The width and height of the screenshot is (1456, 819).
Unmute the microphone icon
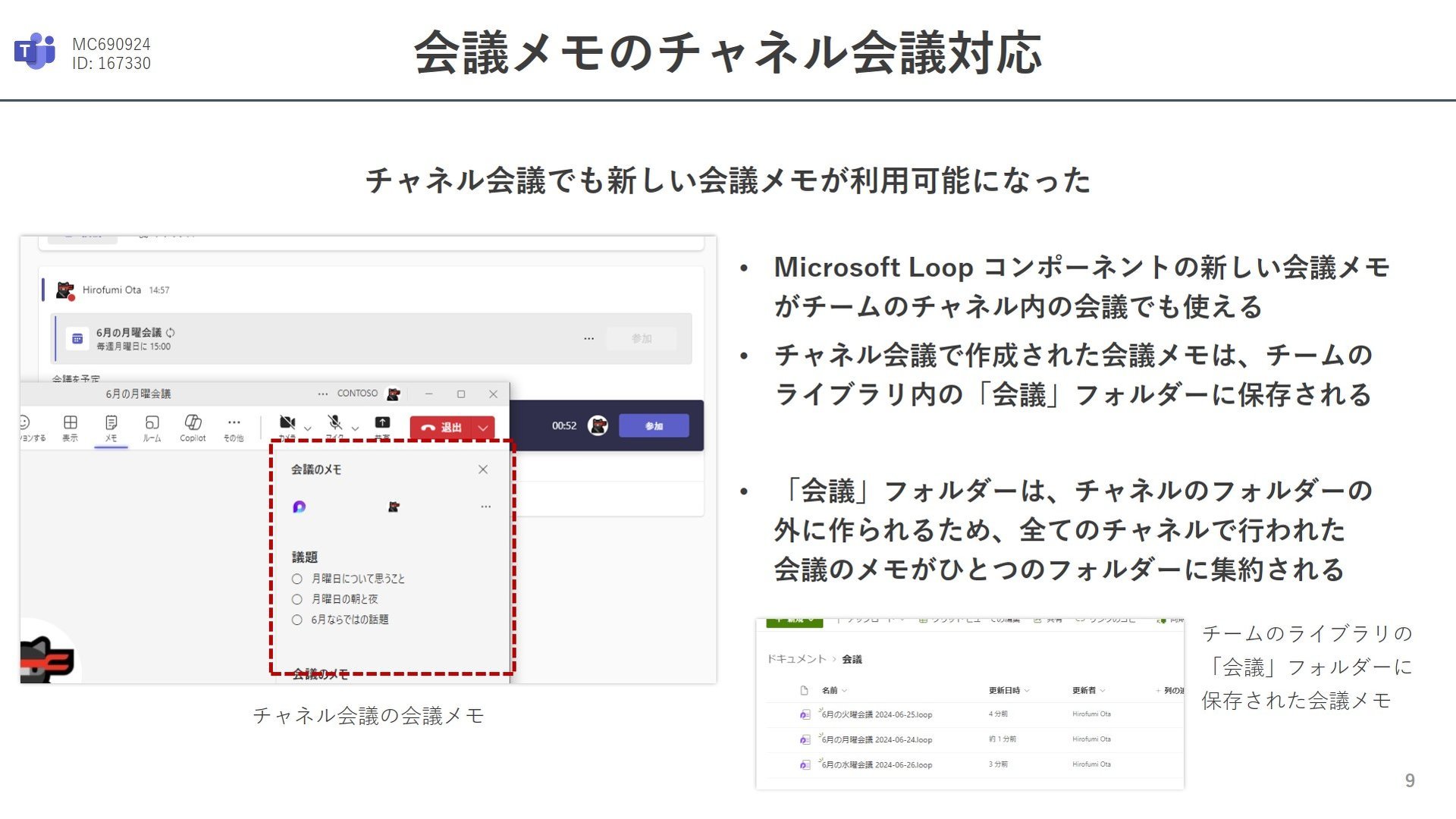point(334,422)
